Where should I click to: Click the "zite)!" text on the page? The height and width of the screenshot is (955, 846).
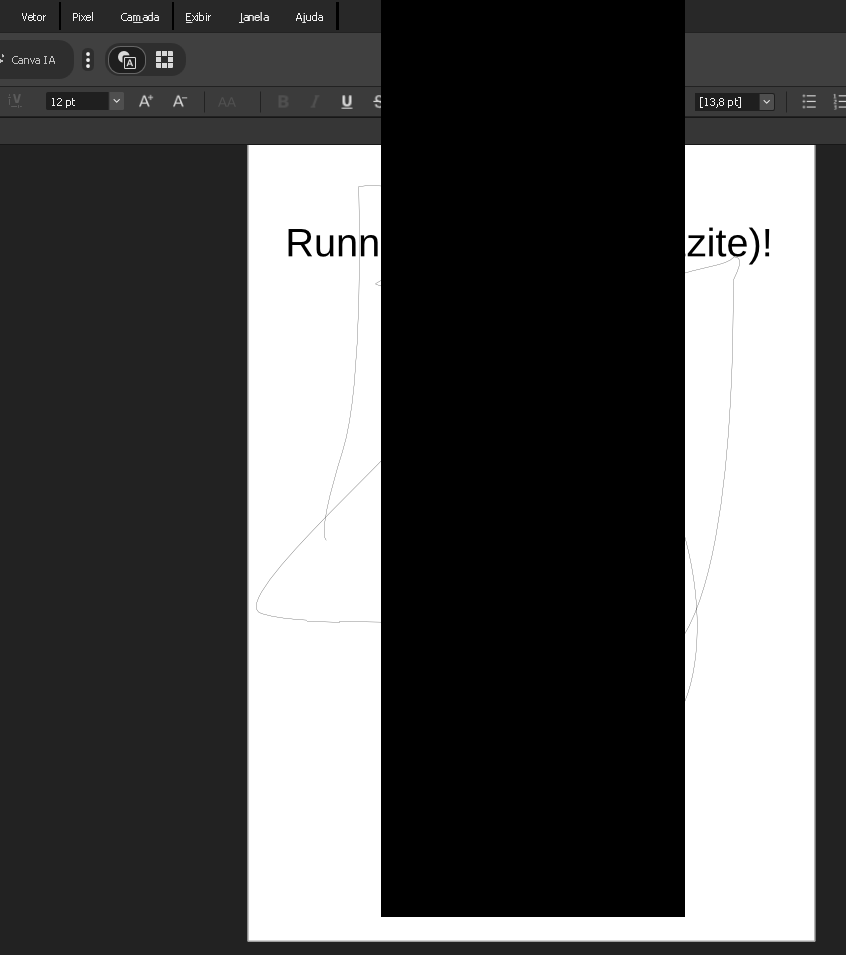tap(728, 244)
